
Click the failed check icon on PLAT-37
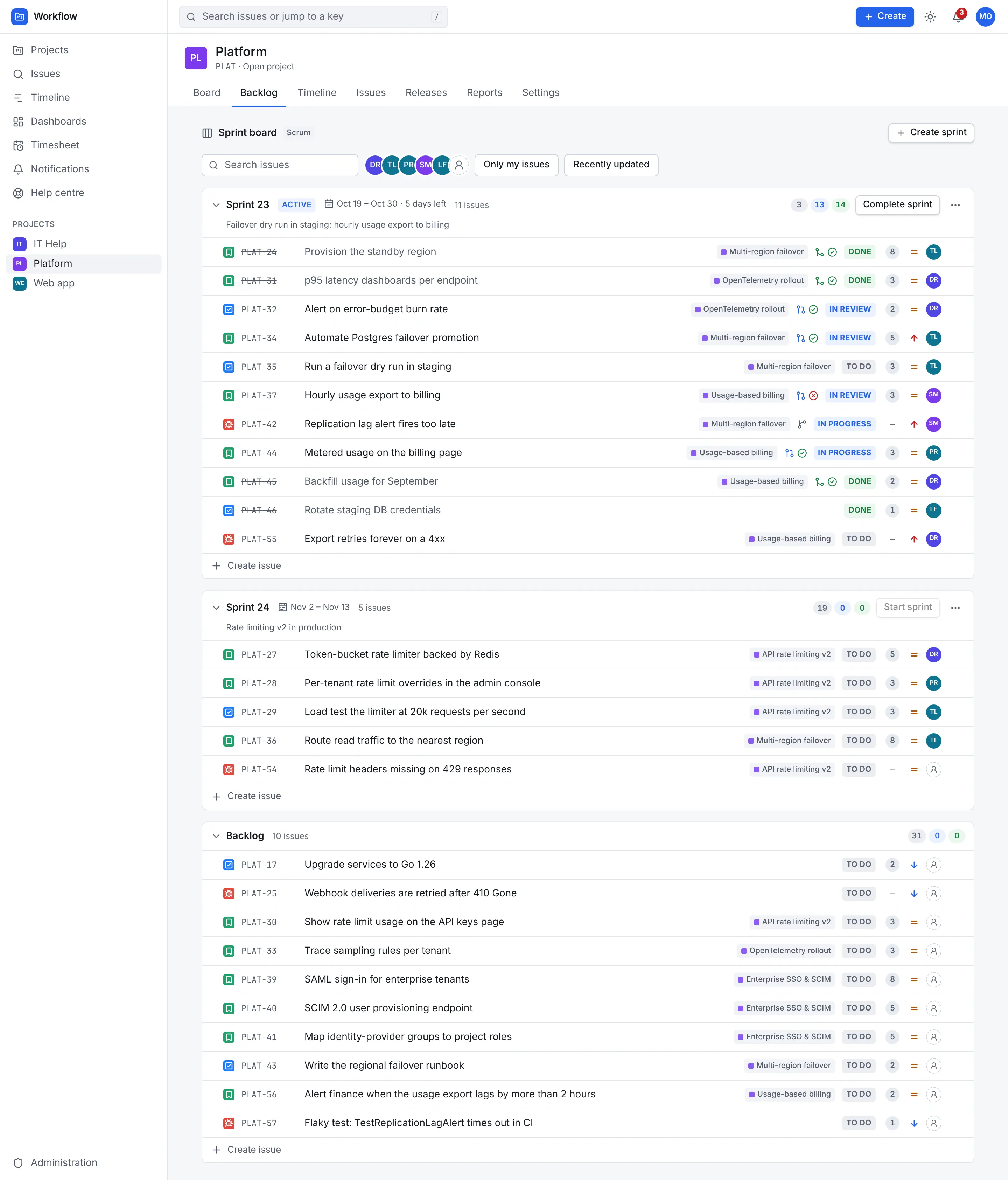(x=813, y=395)
